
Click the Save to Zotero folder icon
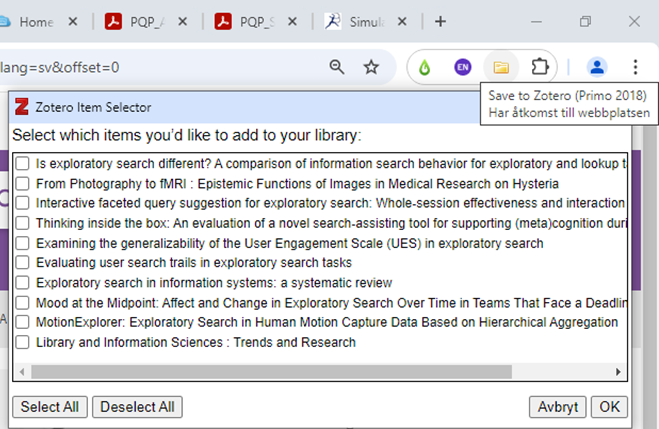pyautogui.click(x=501, y=67)
